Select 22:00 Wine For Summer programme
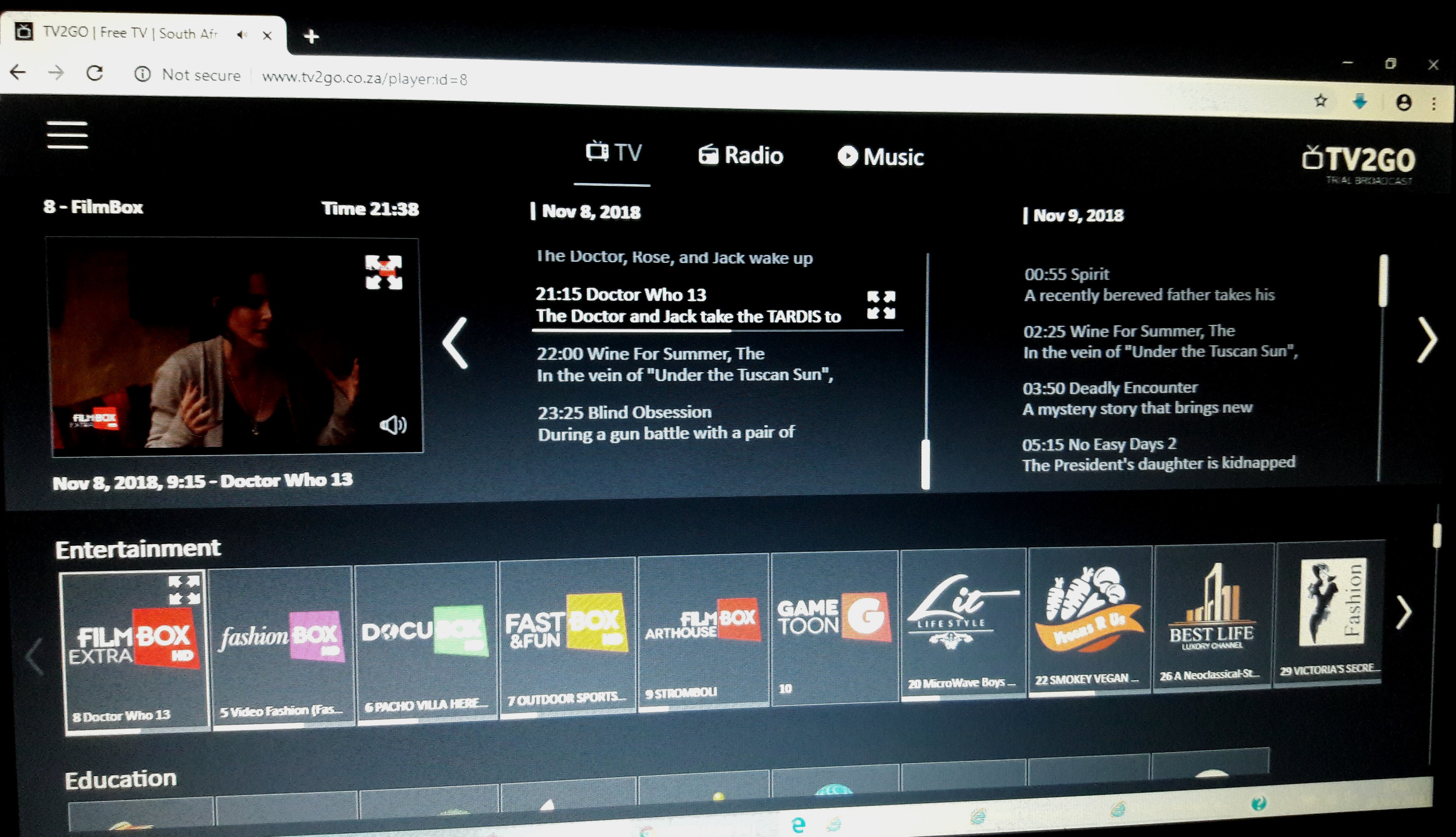Screen dimensions: 1456x837 coord(684,364)
